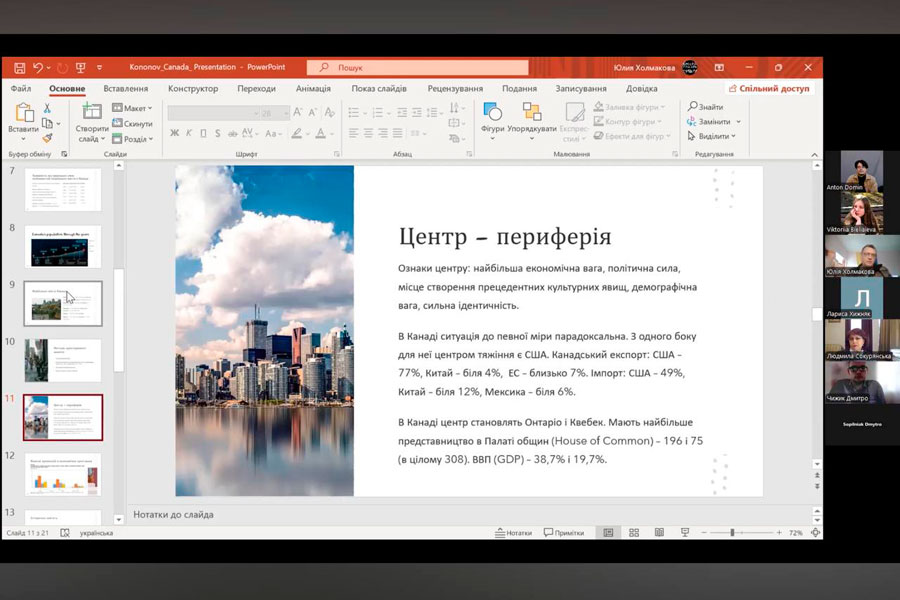Click the Cut scissors icon

(47, 108)
